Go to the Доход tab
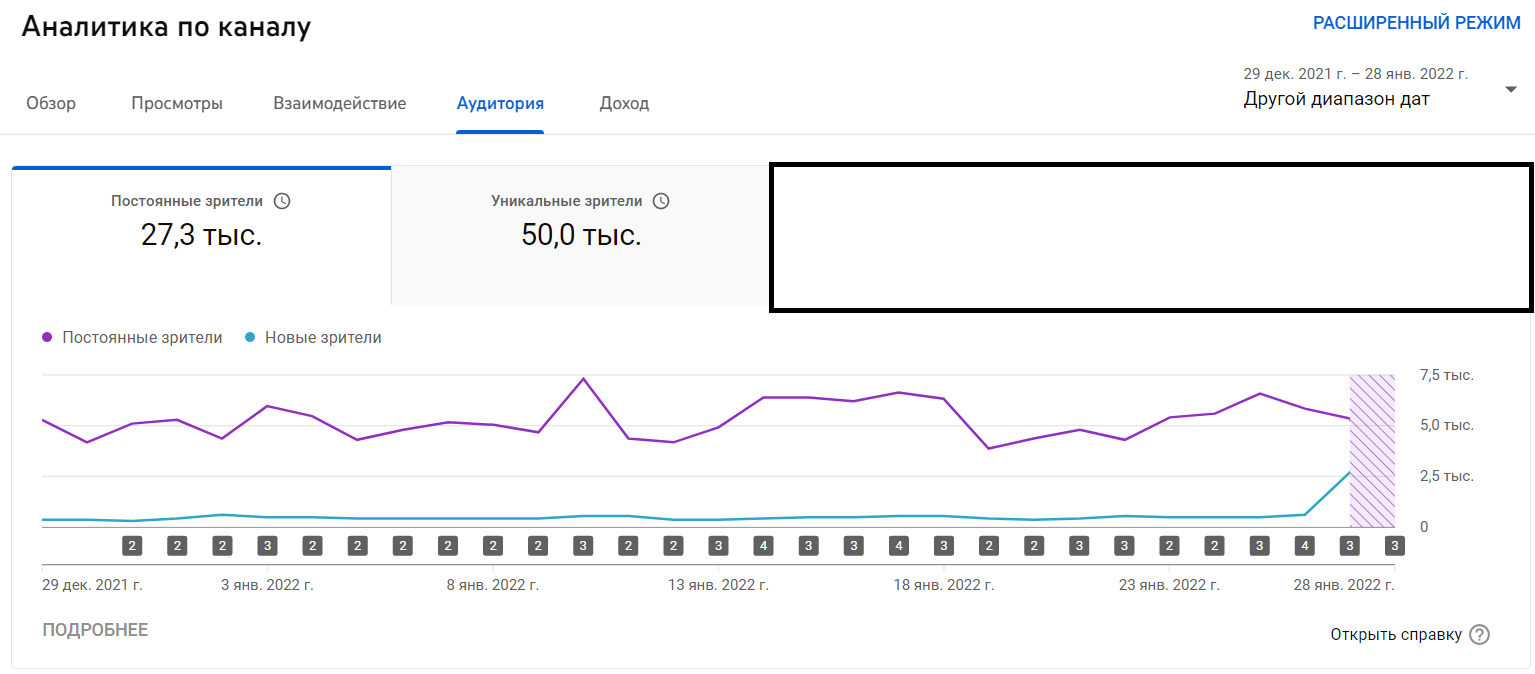Viewport: 1535px width, 674px height. click(624, 103)
